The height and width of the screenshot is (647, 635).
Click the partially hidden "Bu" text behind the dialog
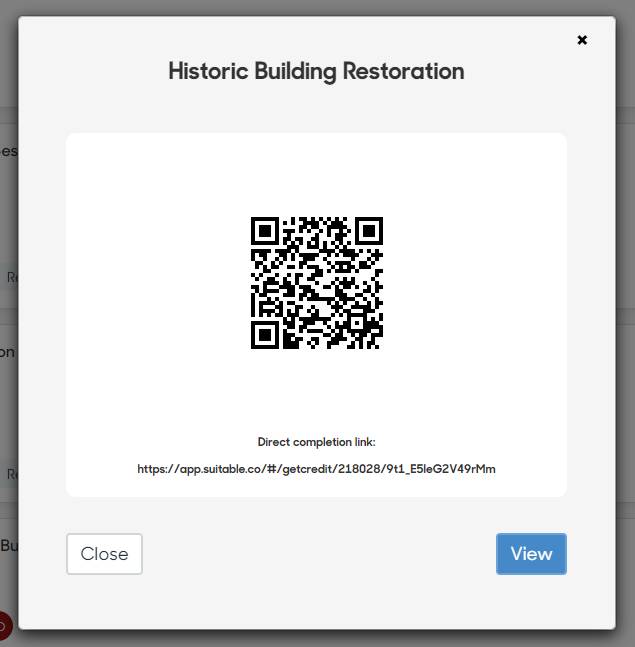(x=8, y=546)
